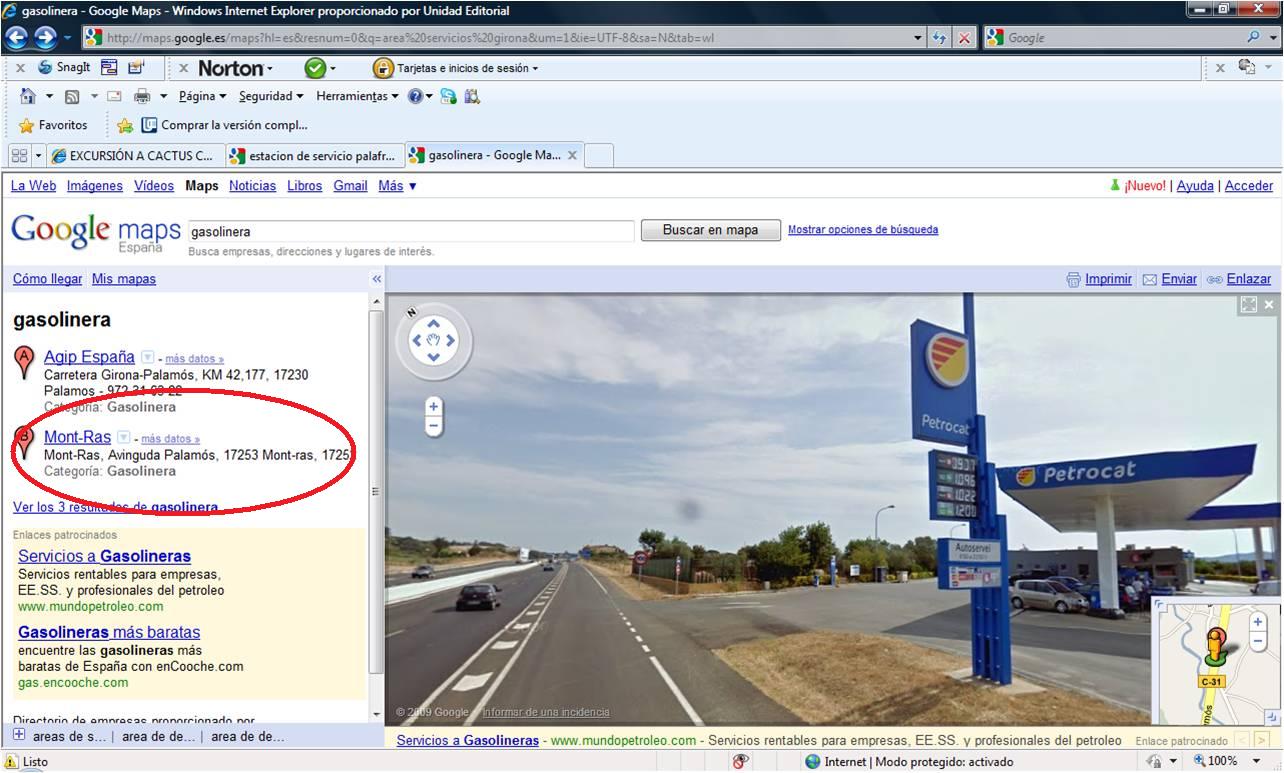Zoom out Street View with the minus button

click(434, 426)
